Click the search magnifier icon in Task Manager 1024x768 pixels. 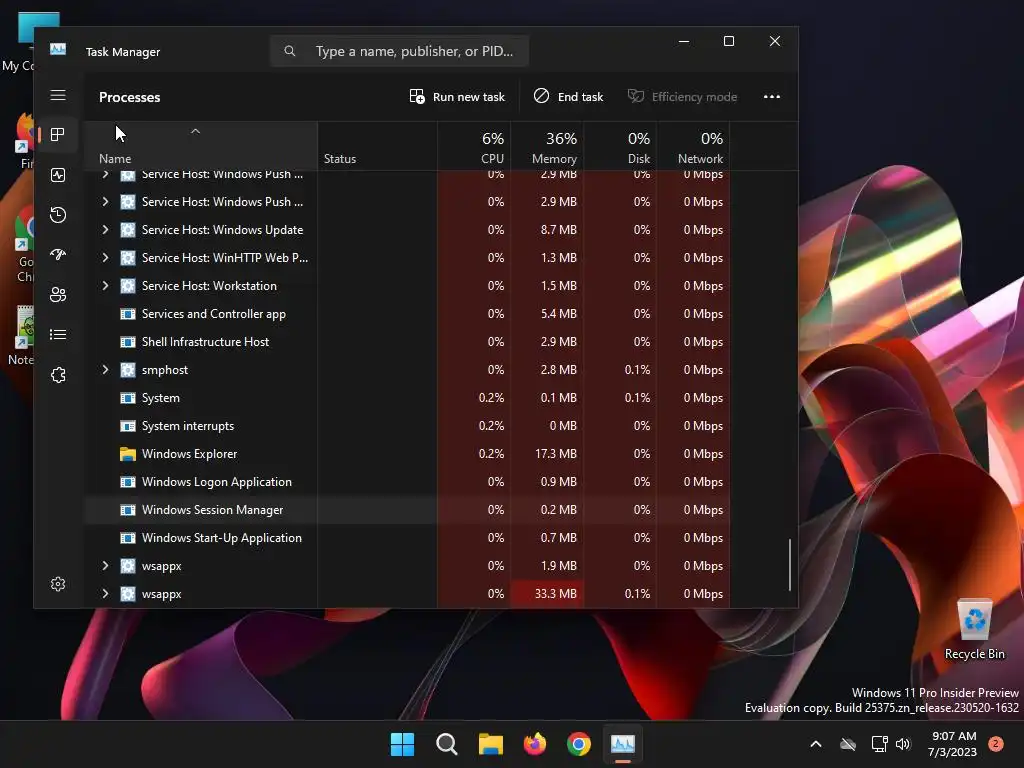(x=290, y=51)
